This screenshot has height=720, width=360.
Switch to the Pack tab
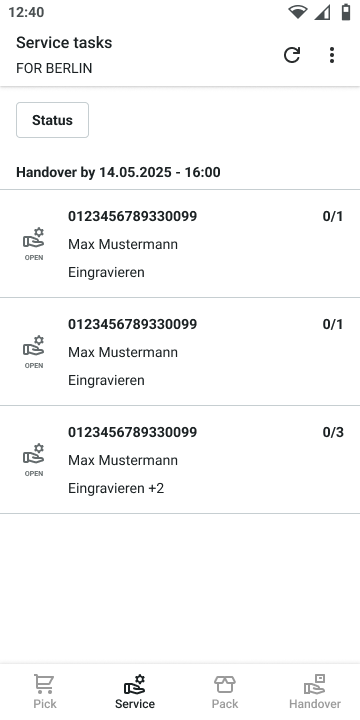point(225,692)
